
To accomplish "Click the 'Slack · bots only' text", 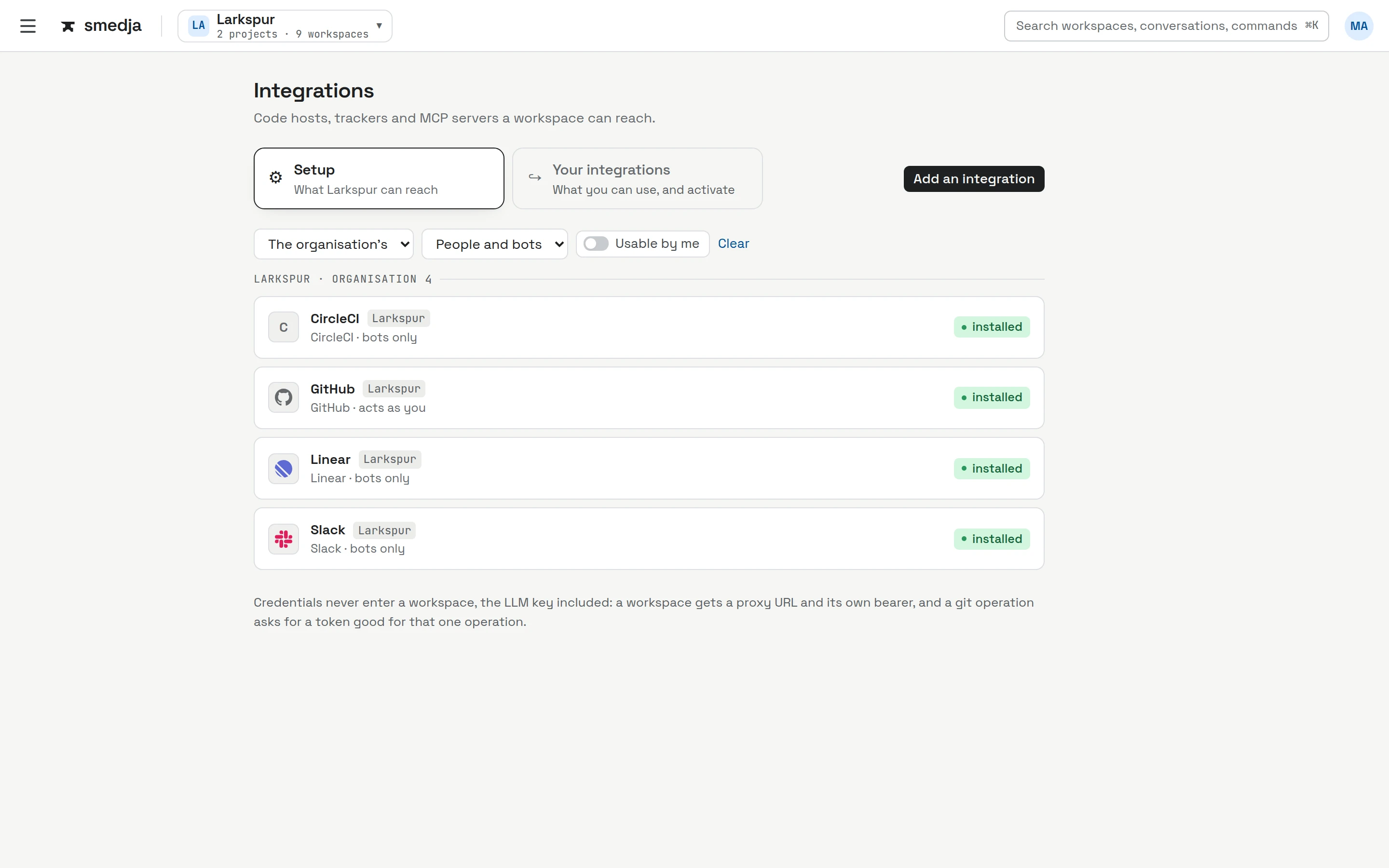I will 357,549.
